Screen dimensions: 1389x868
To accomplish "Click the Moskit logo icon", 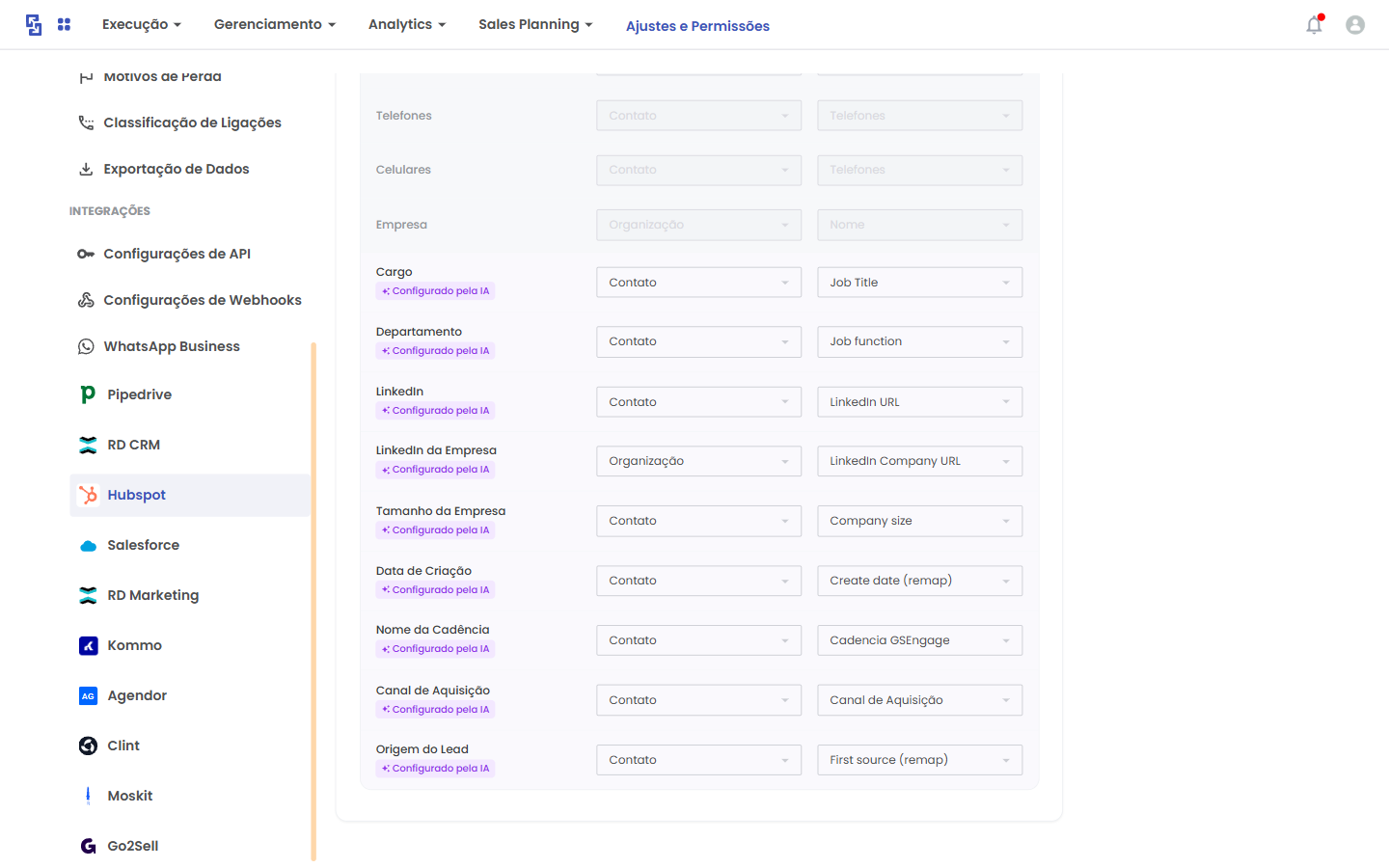I will (88, 796).
